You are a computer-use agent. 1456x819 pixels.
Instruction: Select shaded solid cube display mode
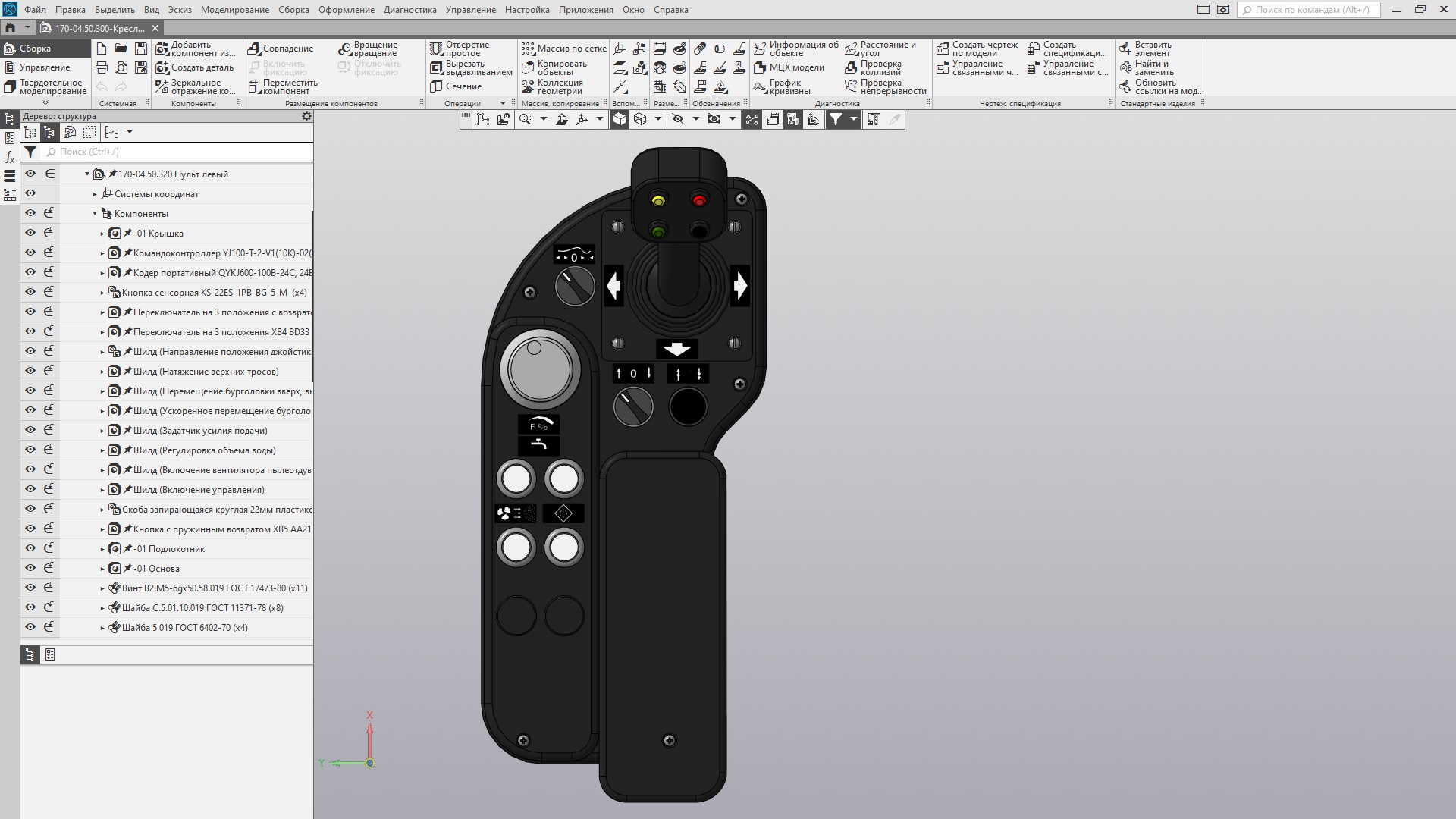620,119
